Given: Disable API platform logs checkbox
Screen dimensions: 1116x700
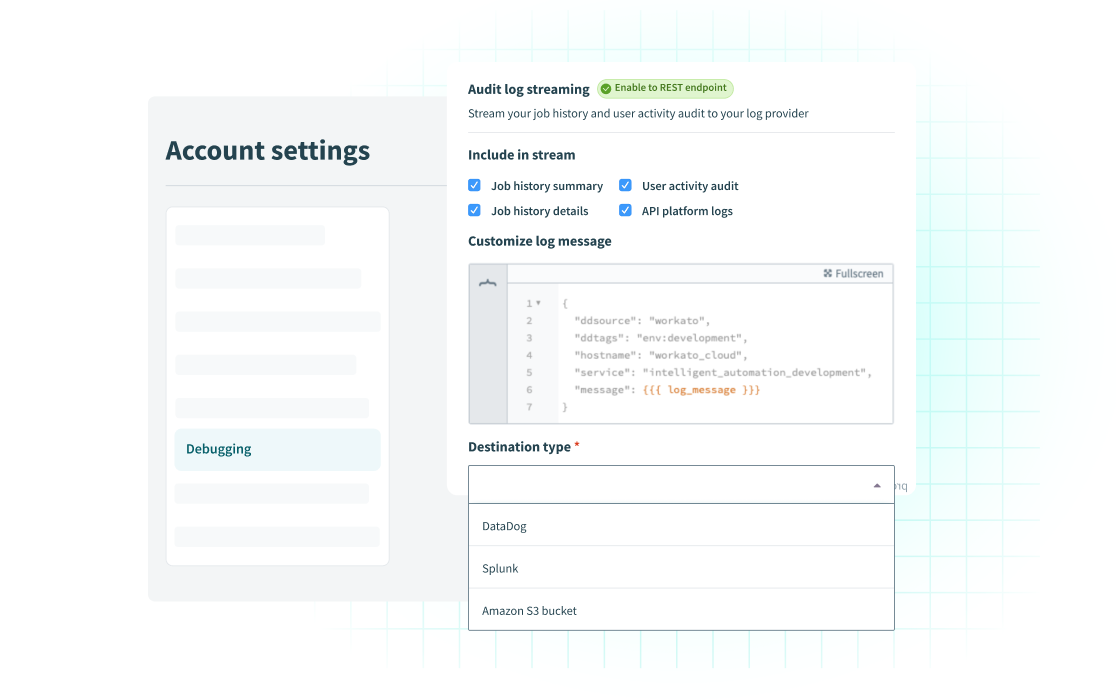Looking at the screenshot, I should 625,210.
